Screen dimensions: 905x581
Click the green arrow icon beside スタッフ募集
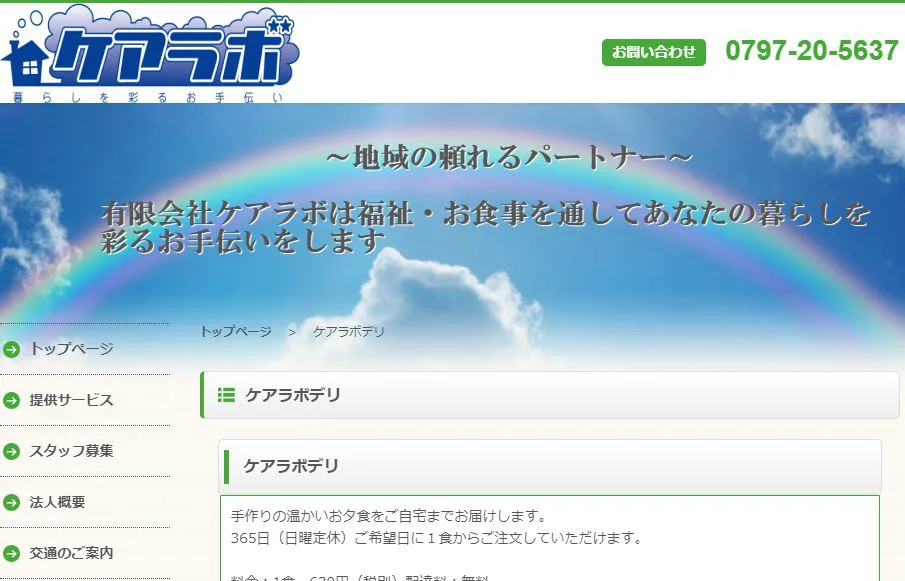pos(12,451)
